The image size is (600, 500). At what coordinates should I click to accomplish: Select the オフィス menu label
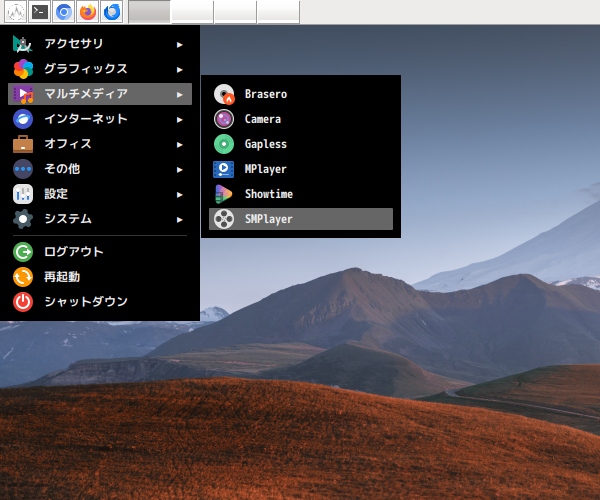68,144
